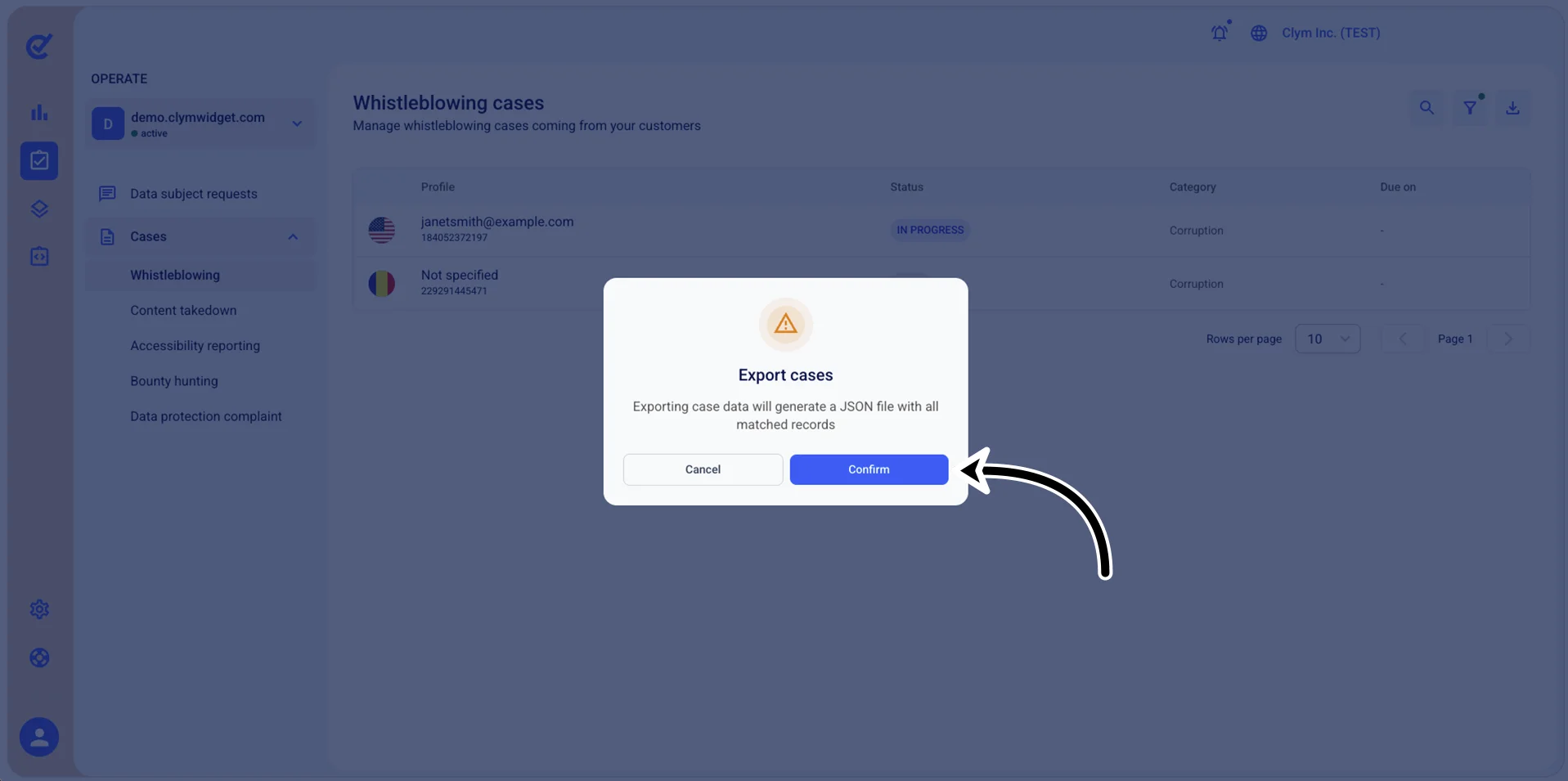
Task: Select Whistleblowing in the sidebar
Action: click(200, 275)
